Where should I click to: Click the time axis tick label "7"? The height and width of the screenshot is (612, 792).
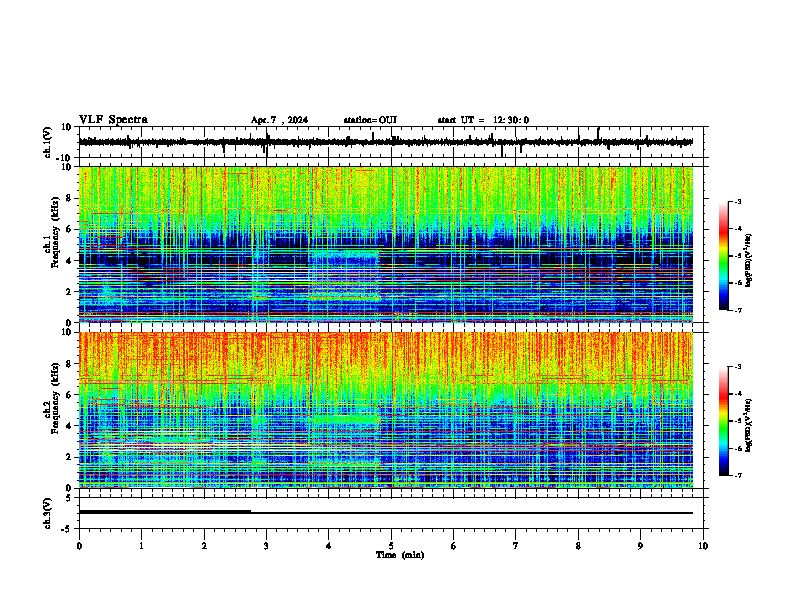point(516,546)
